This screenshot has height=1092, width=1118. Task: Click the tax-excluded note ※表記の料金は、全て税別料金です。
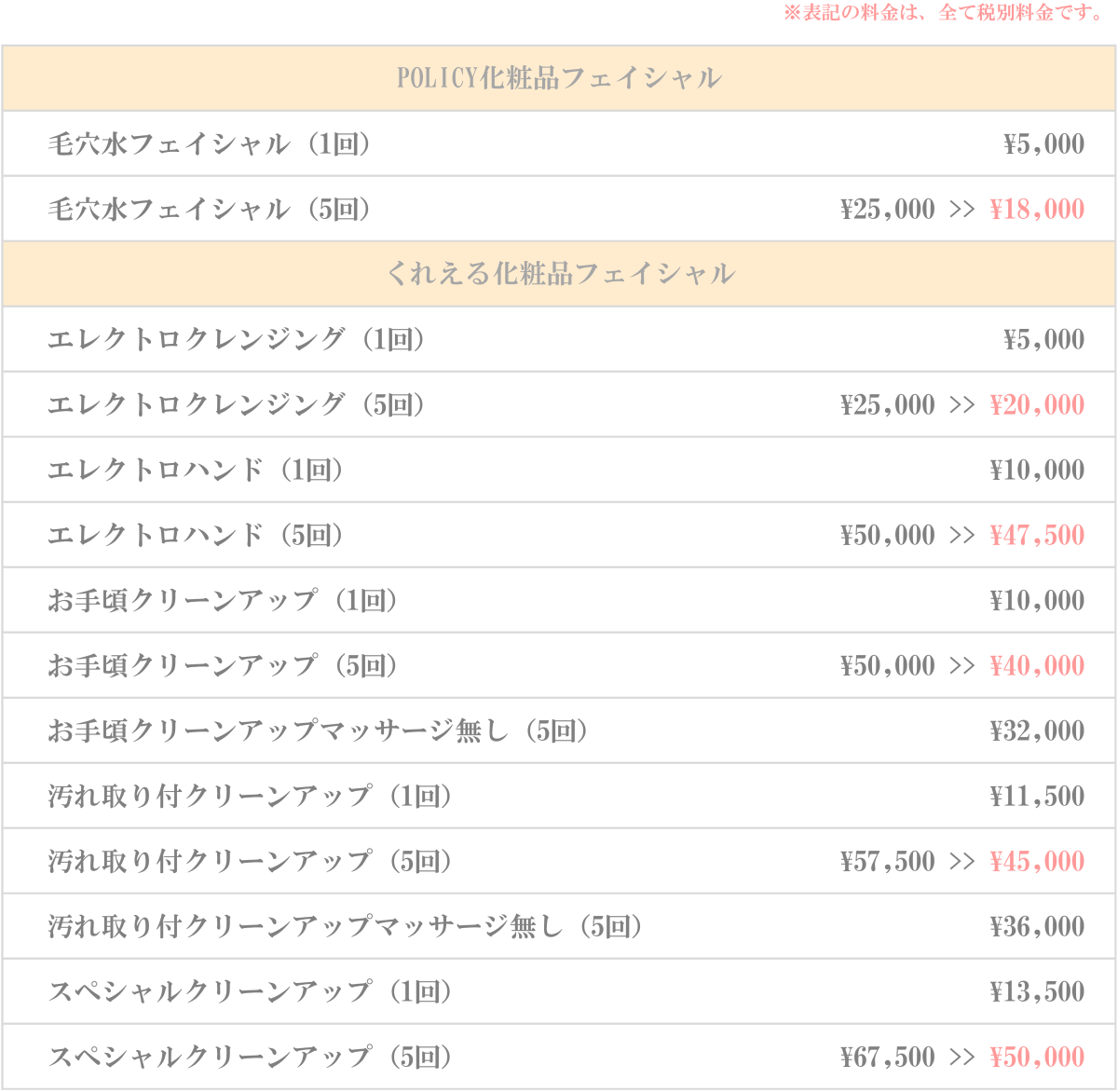point(945,13)
